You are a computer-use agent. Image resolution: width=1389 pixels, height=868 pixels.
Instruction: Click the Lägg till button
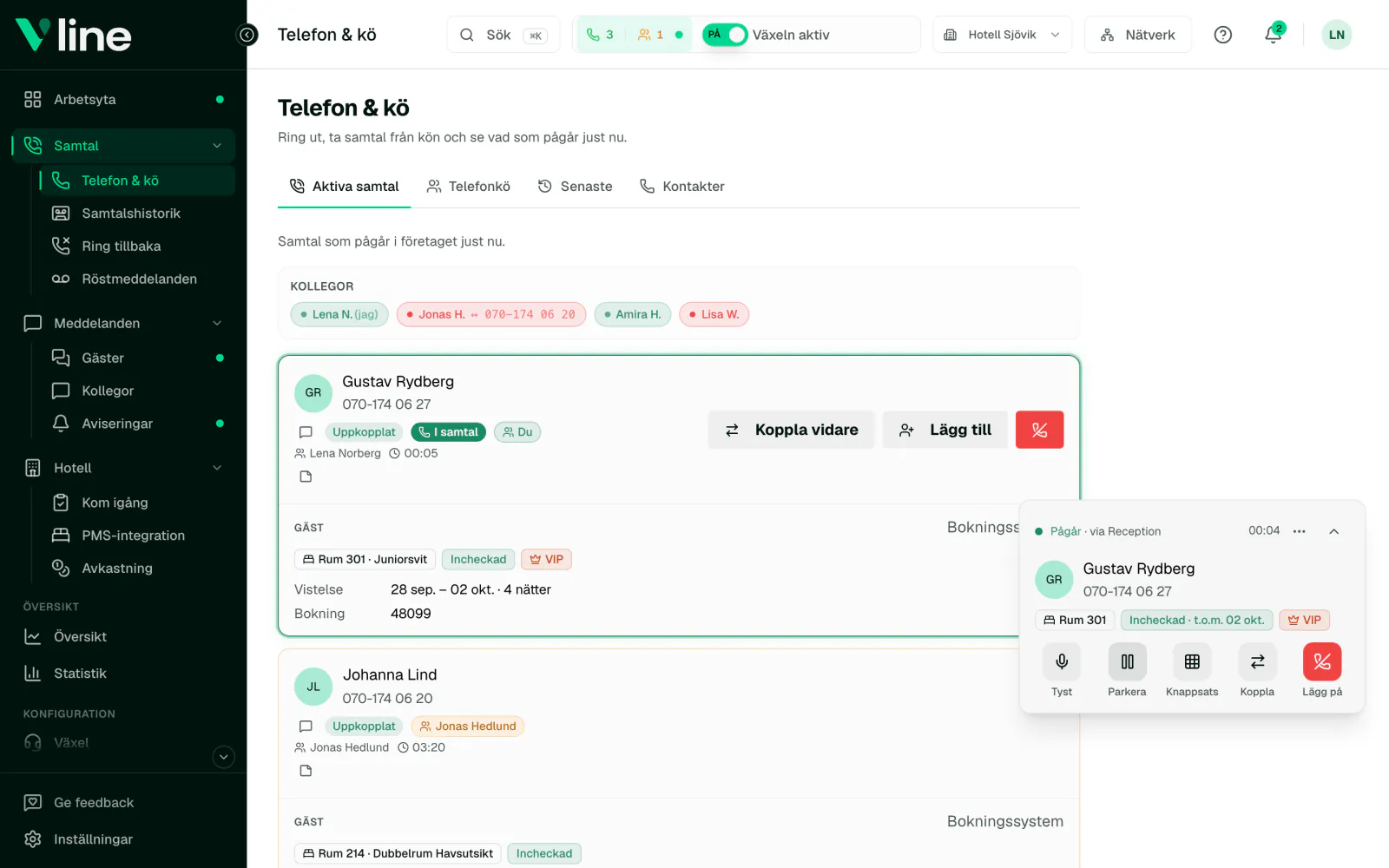tap(945, 430)
